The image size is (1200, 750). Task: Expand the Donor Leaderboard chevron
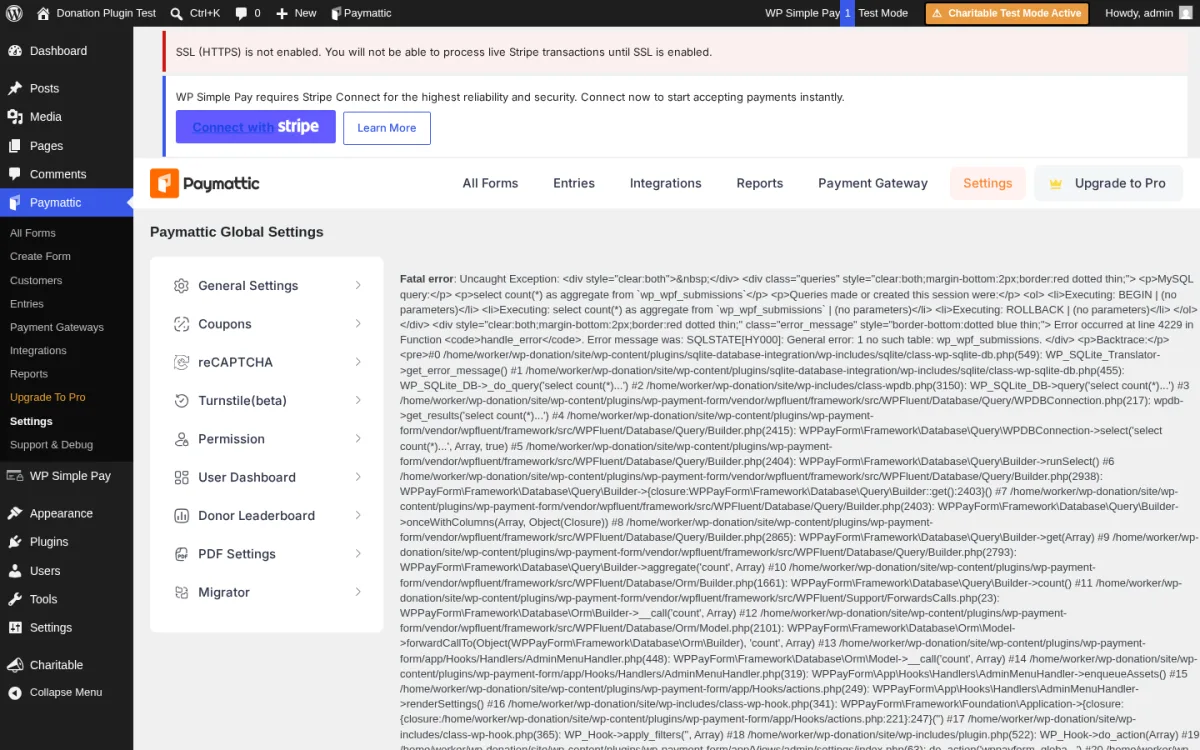[x=358, y=516]
